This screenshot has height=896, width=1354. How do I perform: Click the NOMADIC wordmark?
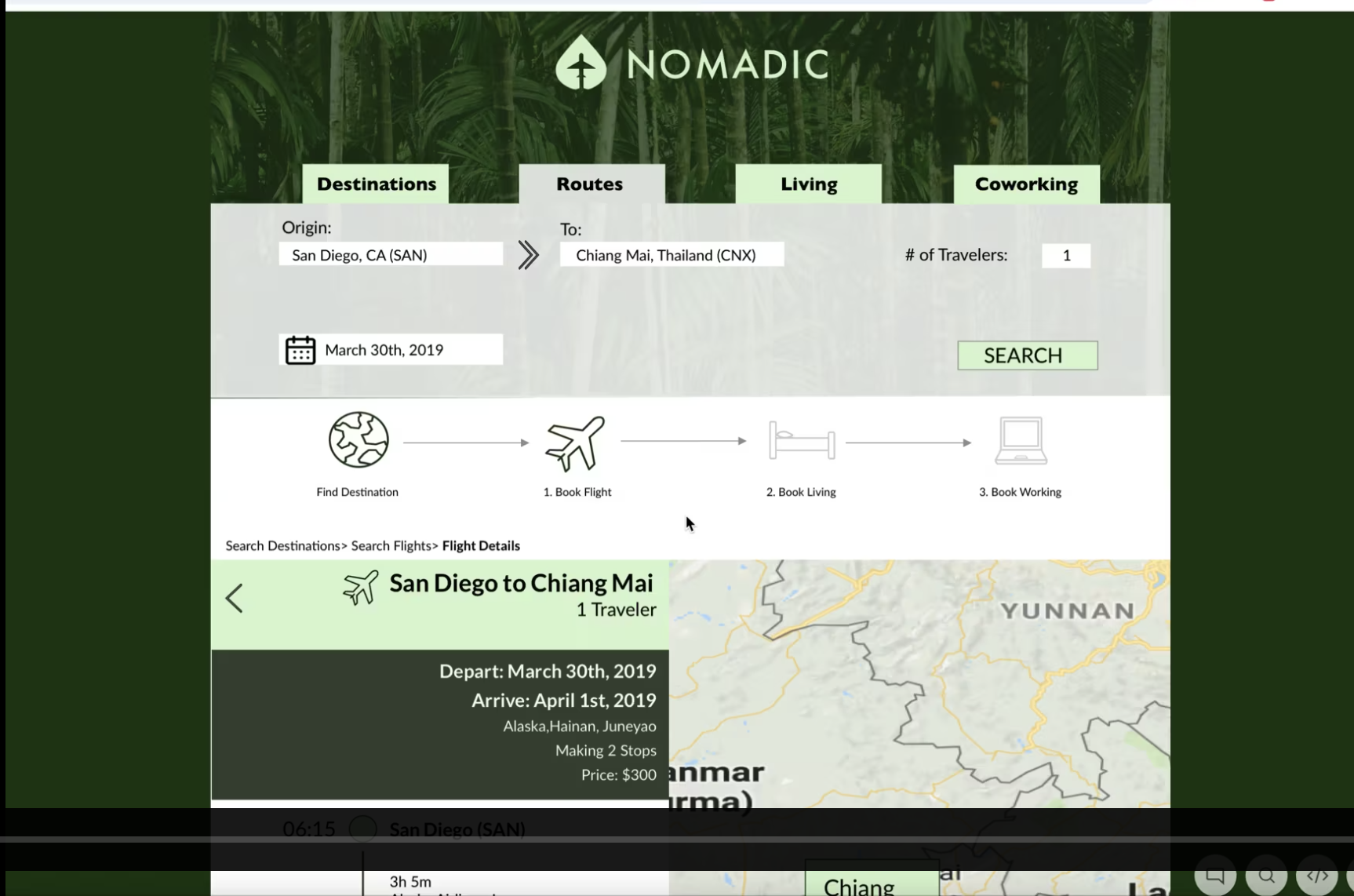(728, 64)
